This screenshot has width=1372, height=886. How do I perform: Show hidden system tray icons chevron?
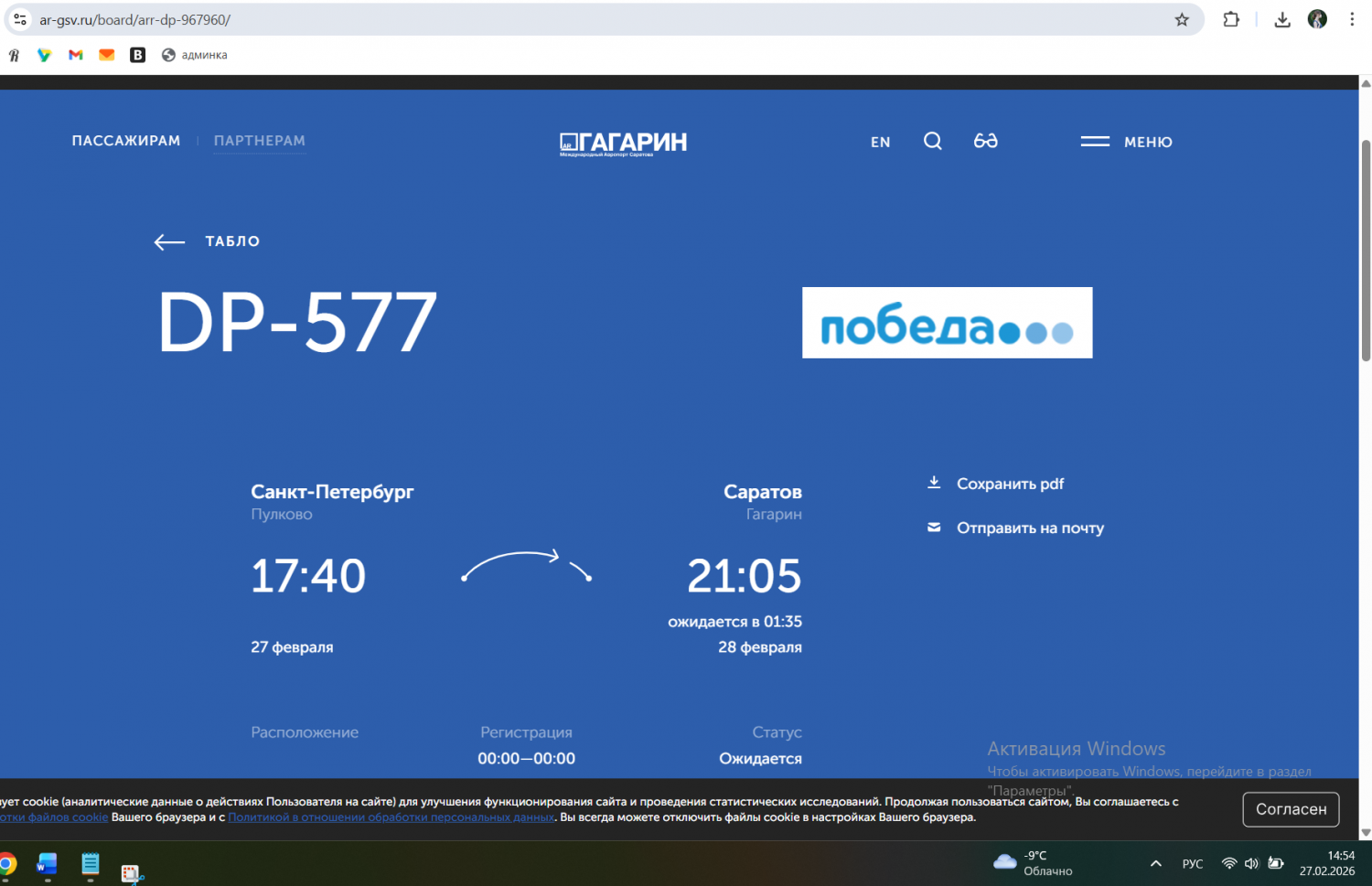1155,863
